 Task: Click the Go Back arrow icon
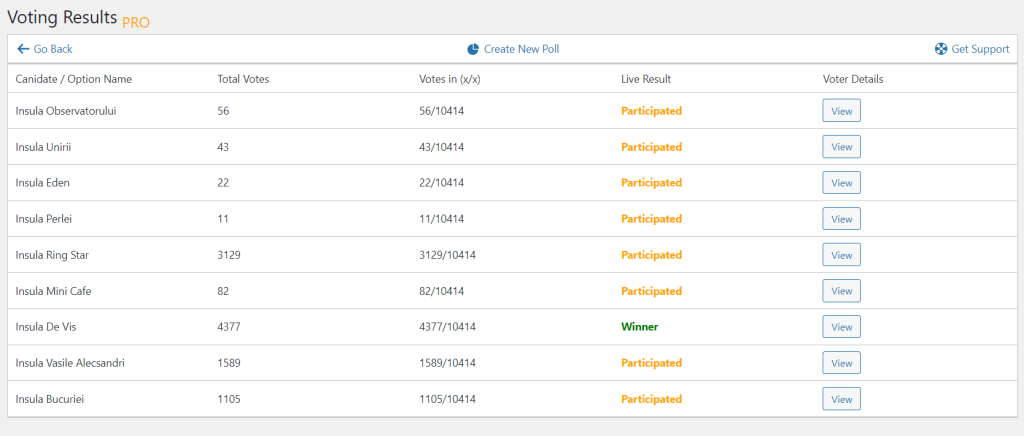click(x=23, y=49)
